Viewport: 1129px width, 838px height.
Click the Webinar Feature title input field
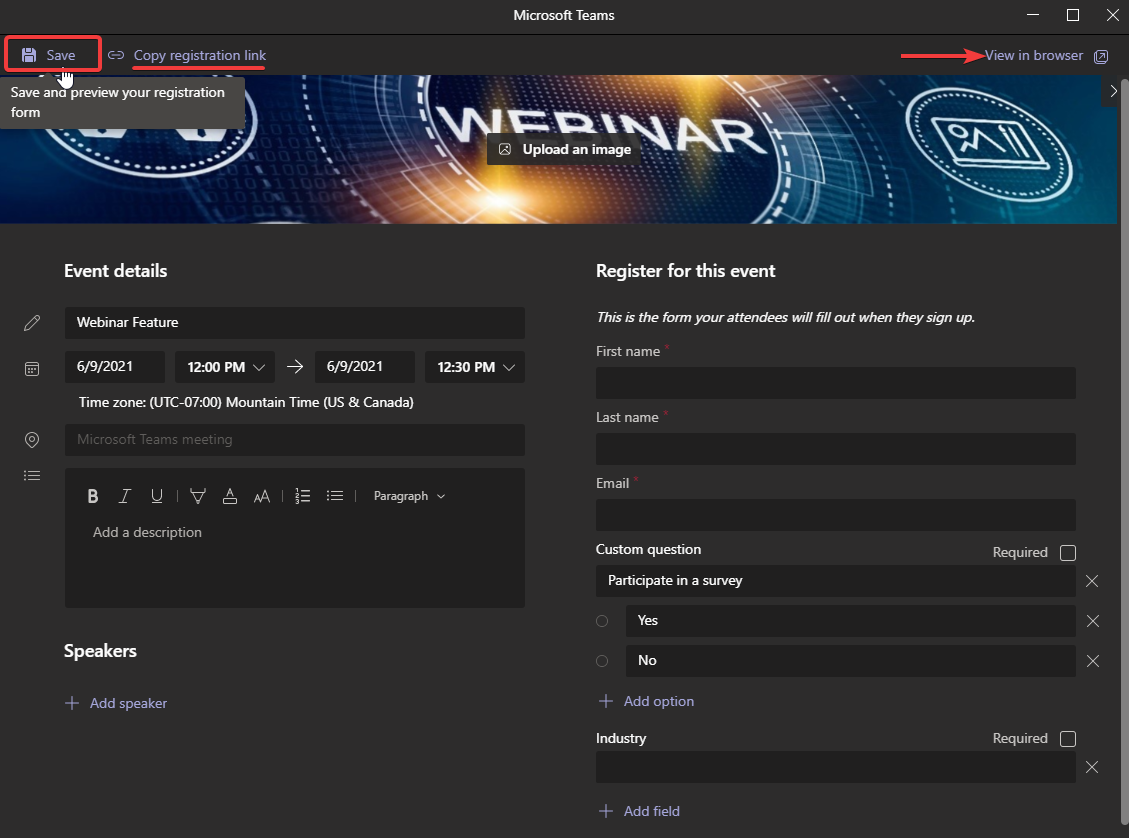(294, 322)
